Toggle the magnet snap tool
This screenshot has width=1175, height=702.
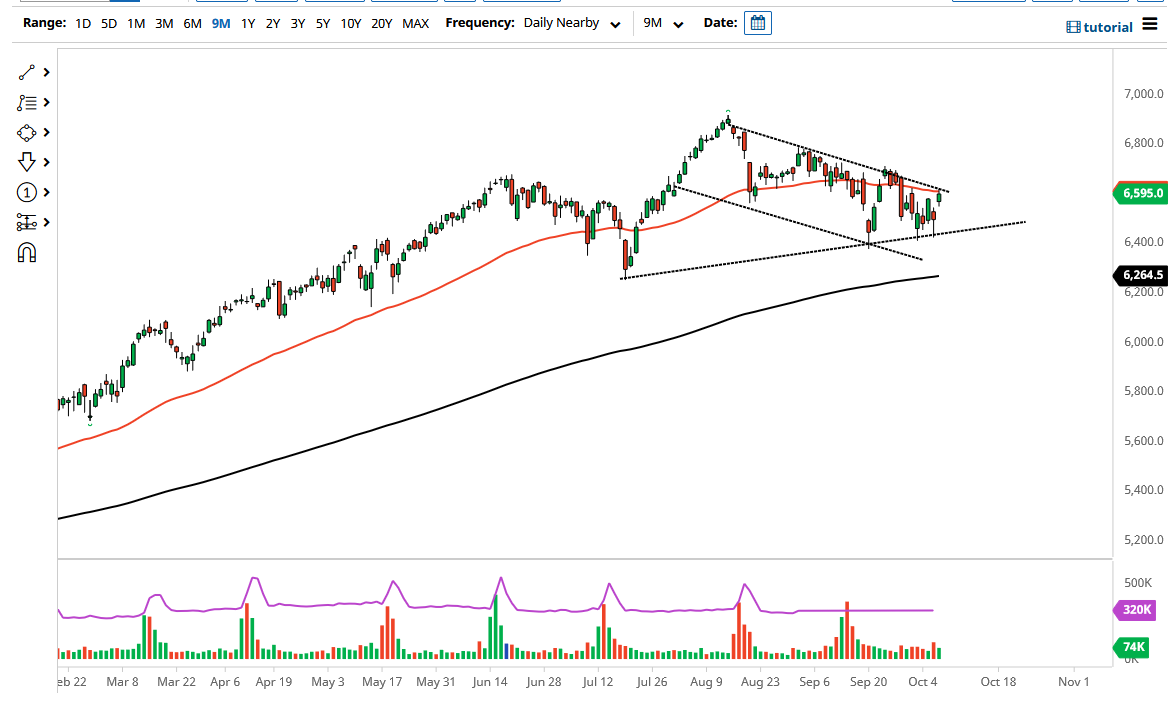(26, 252)
